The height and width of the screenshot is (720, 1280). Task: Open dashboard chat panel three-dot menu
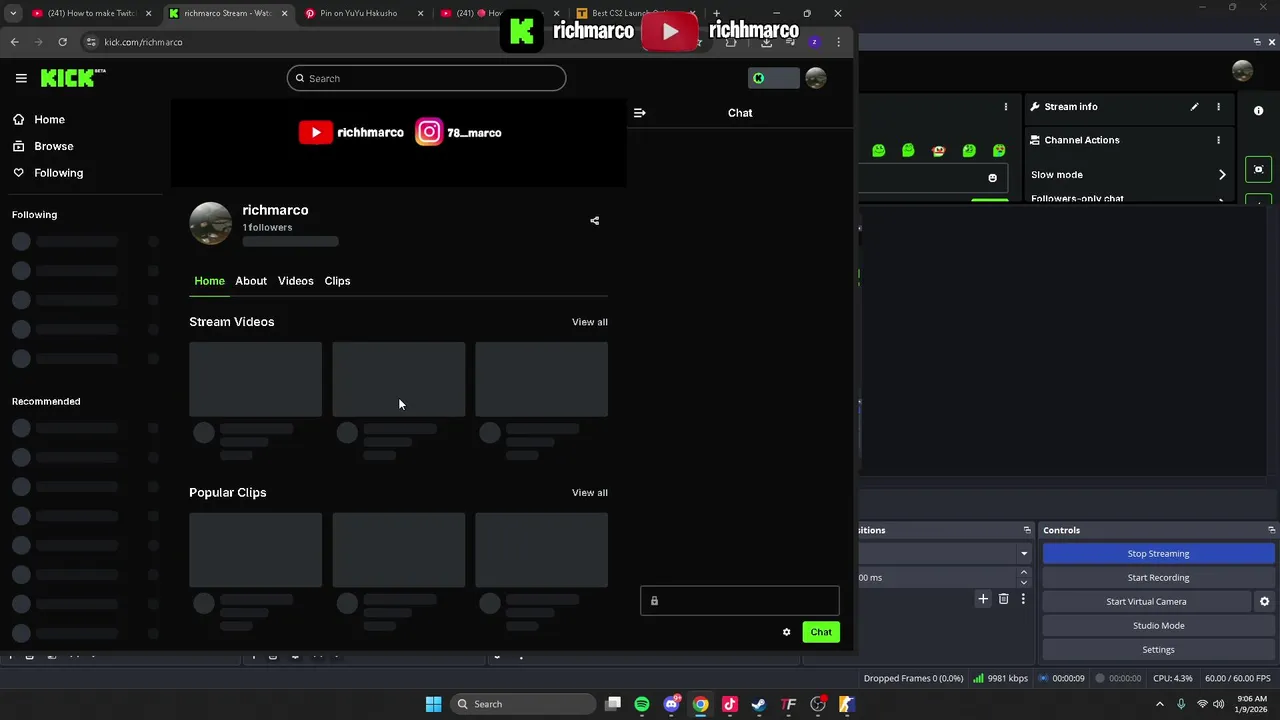1006,107
